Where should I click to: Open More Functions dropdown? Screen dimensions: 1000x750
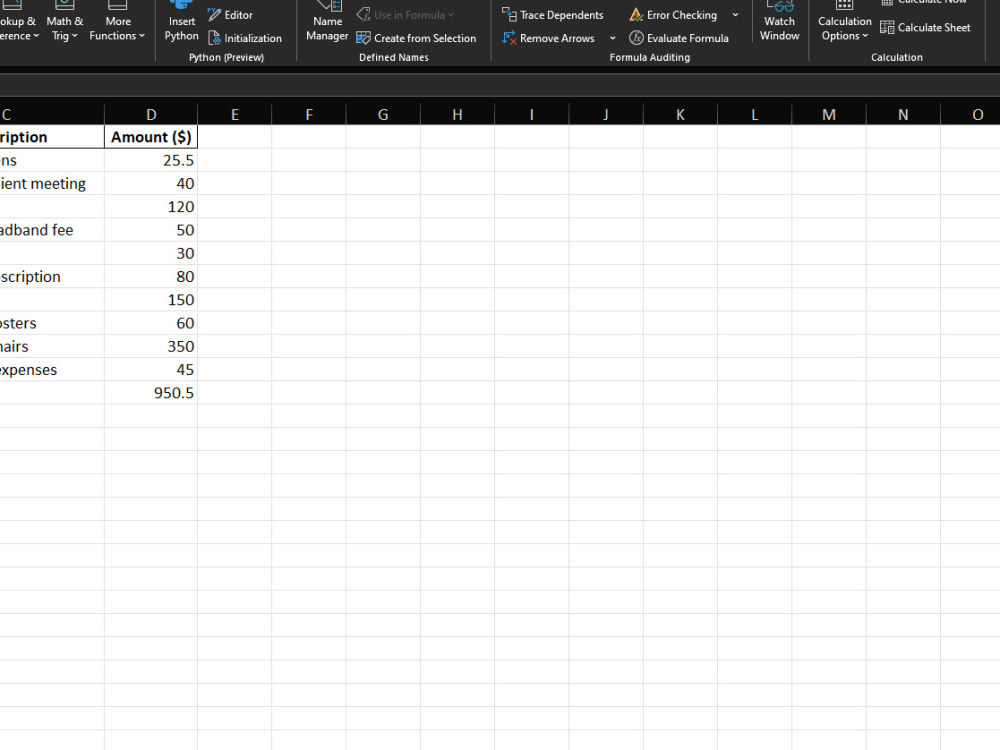point(117,22)
